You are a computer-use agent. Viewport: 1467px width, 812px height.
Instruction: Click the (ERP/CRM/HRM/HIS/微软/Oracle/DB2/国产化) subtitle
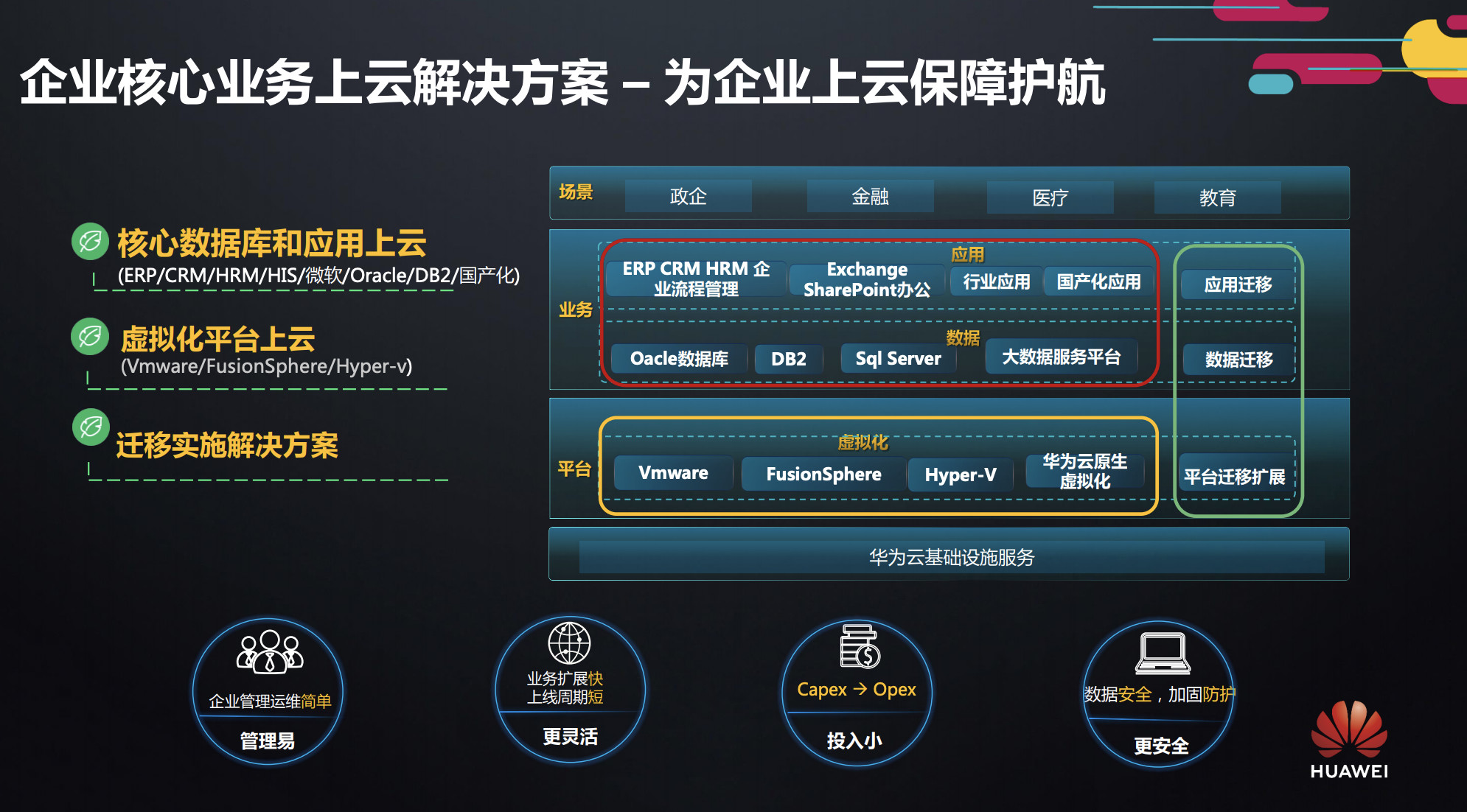point(318,276)
